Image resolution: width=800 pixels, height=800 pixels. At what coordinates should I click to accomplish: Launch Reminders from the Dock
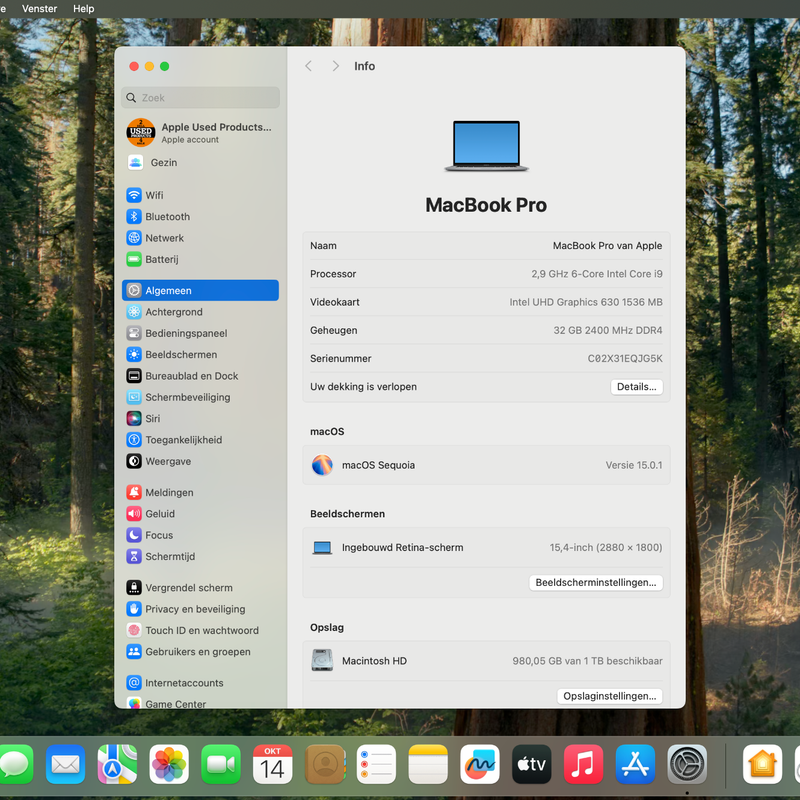377,764
